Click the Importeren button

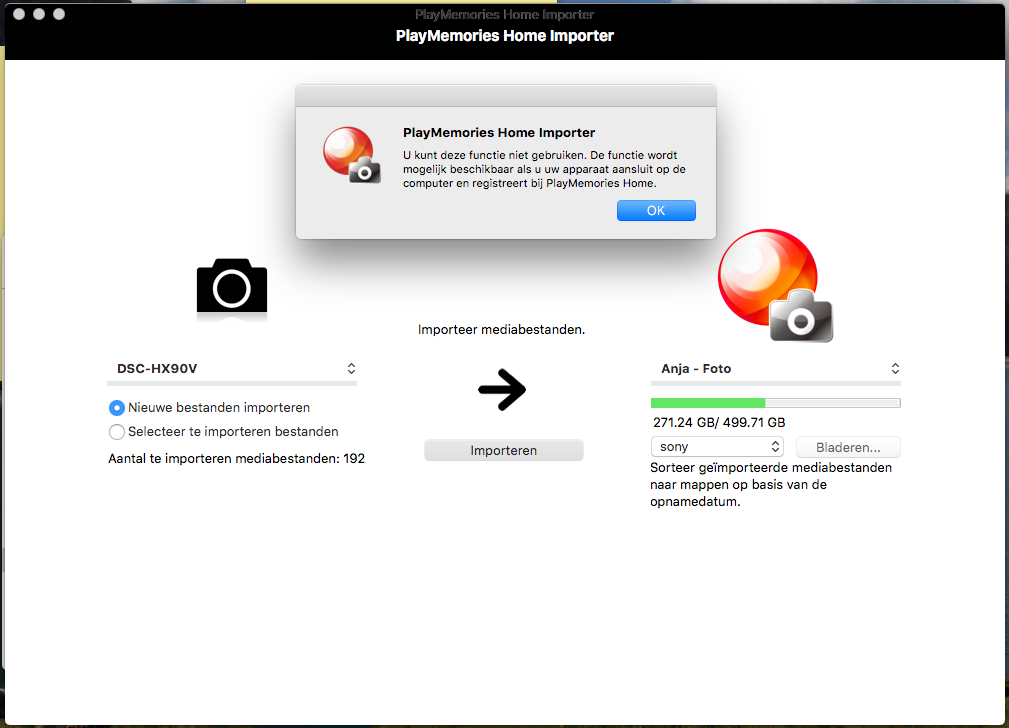pos(503,451)
